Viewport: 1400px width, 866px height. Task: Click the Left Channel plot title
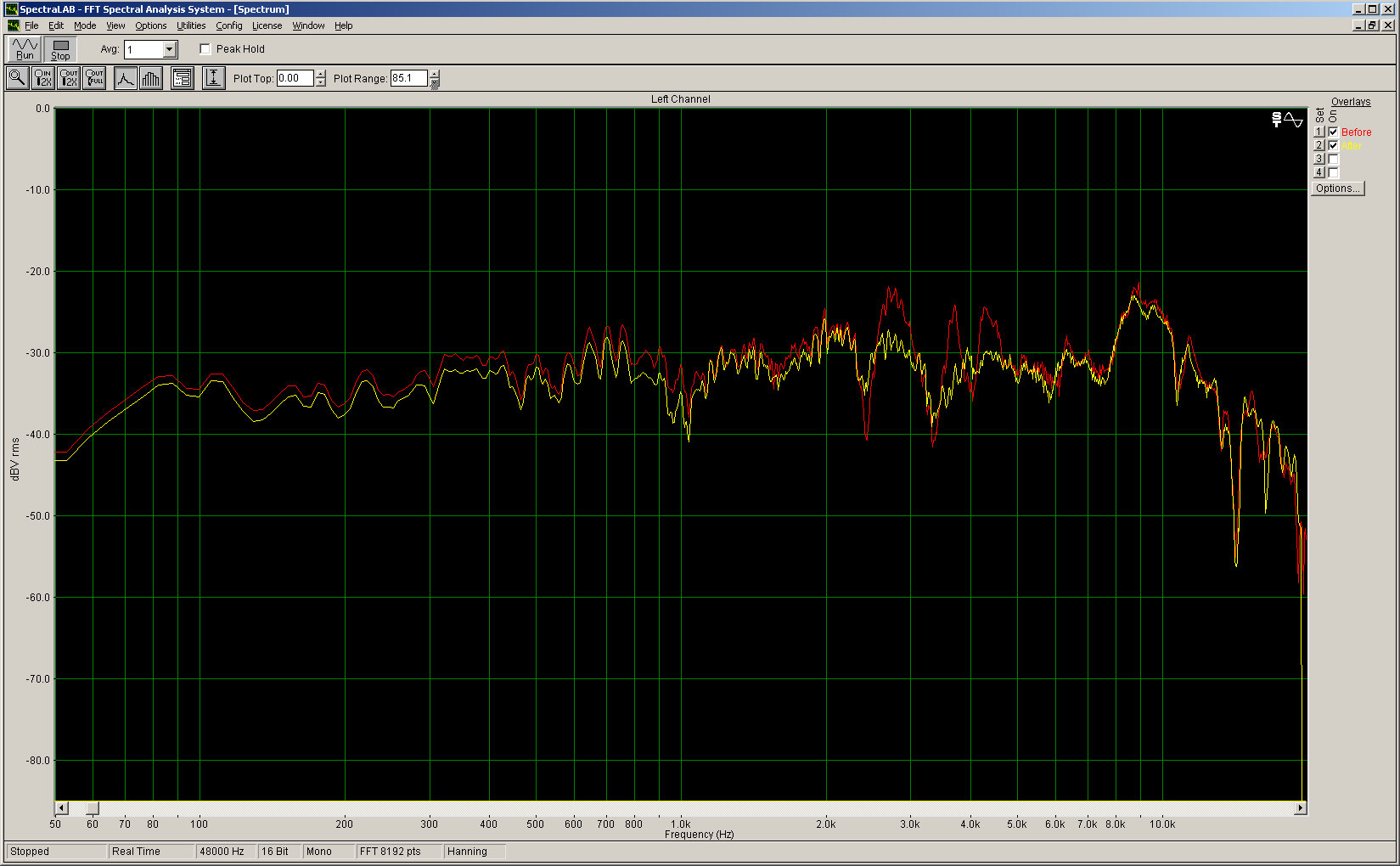tap(680, 99)
